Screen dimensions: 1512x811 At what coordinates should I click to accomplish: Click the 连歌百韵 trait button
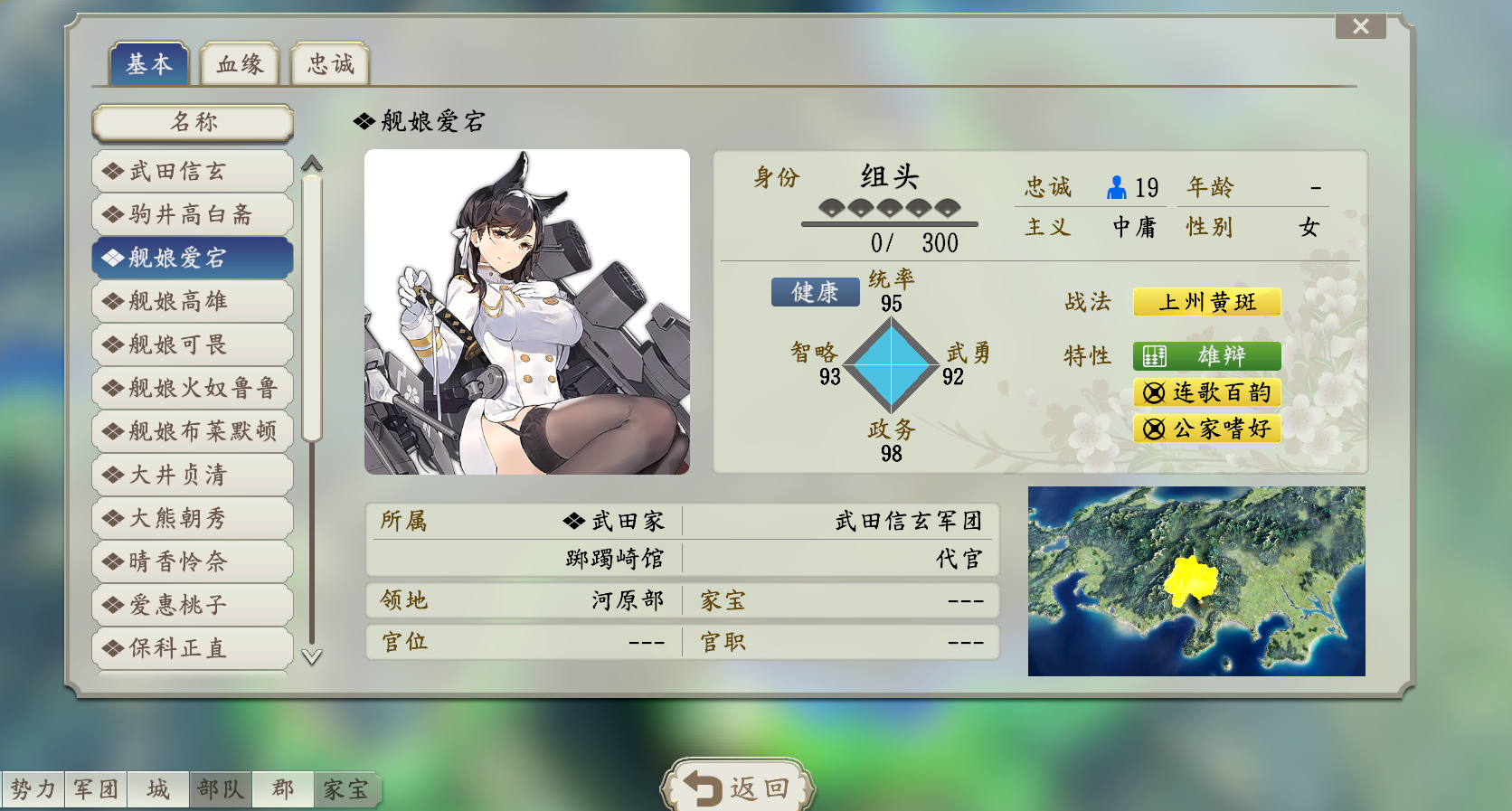[x=1207, y=392]
